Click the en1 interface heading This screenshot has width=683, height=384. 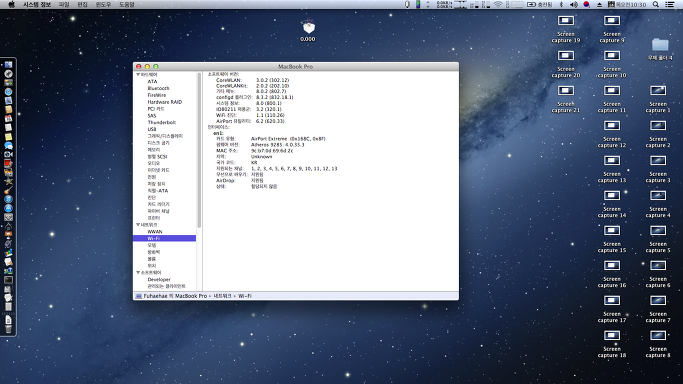(x=218, y=133)
